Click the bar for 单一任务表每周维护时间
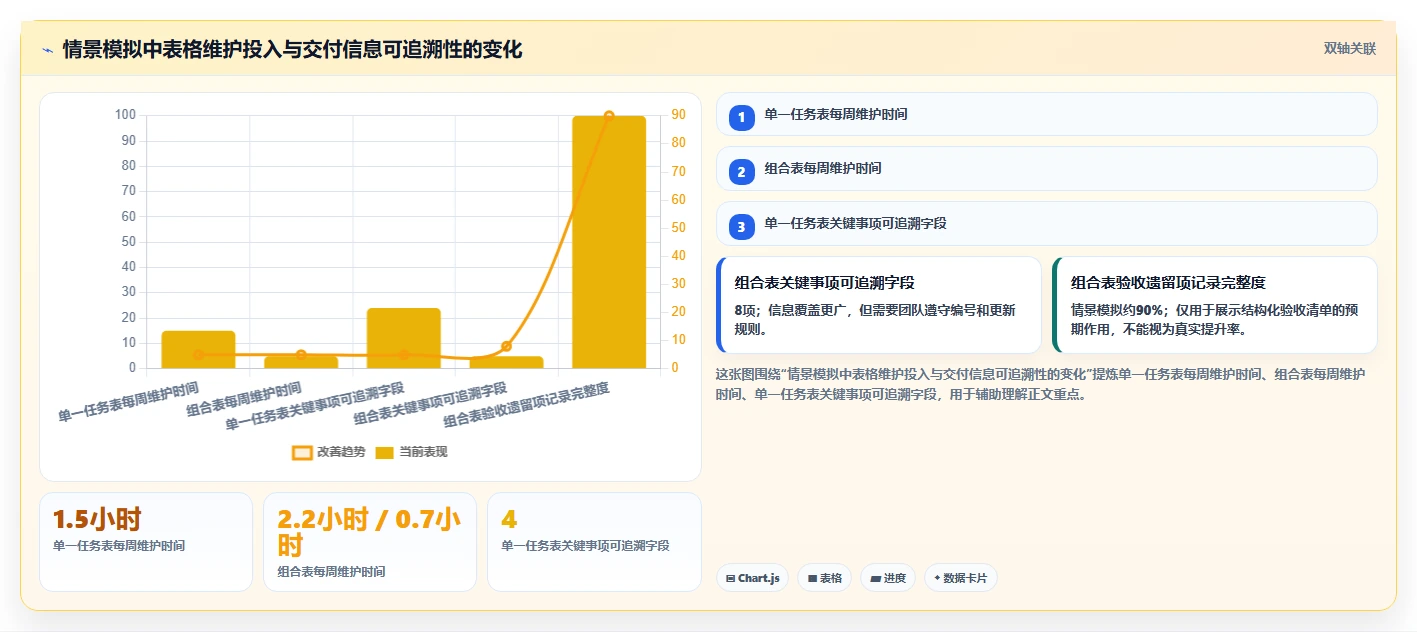Screen dimensions: 1417x632 [x=198, y=349]
